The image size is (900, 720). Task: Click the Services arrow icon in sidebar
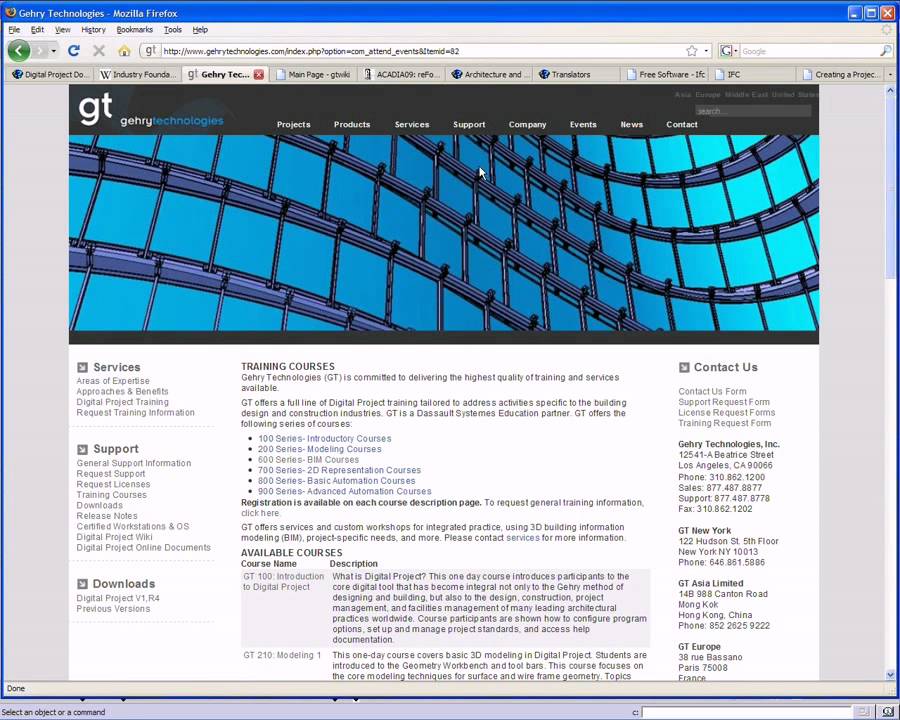point(82,367)
